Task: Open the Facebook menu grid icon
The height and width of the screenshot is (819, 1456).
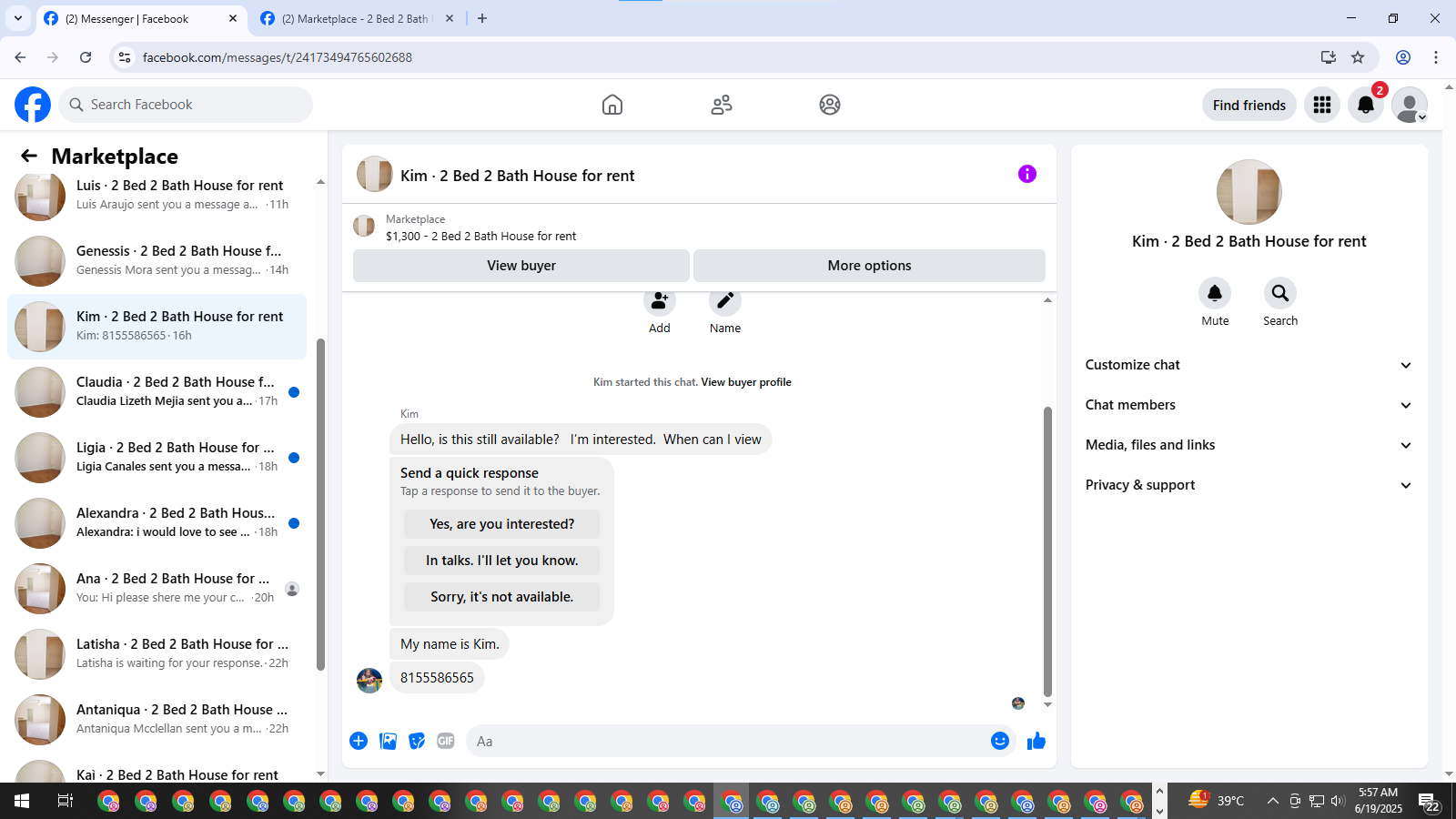Action: [x=1322, y=105]
